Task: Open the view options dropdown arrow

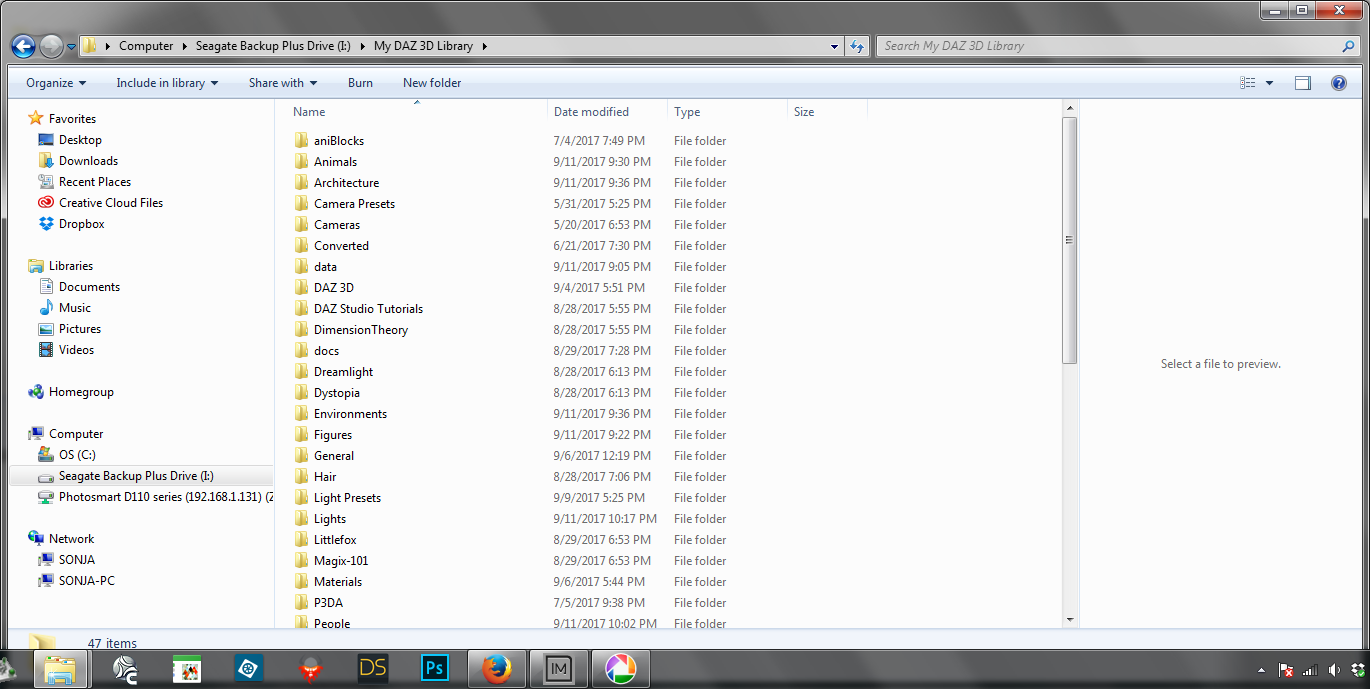Action: click(1269, 83)
